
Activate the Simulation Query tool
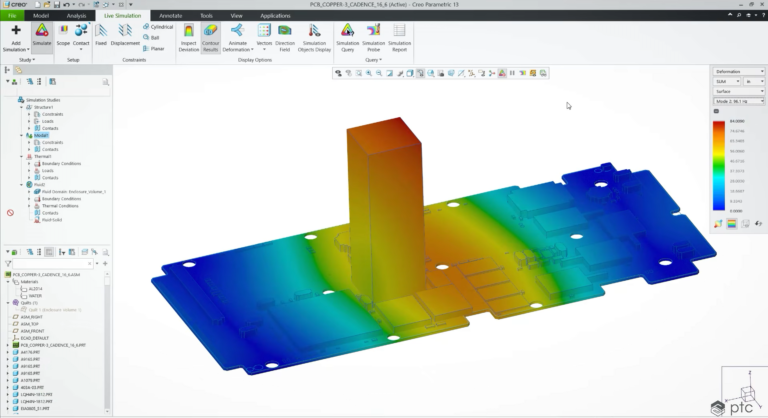347,38
